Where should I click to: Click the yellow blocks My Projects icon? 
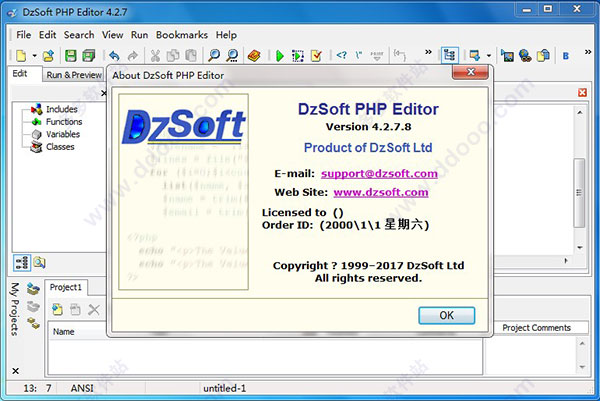pyautogui.click(x=33, y=323)
